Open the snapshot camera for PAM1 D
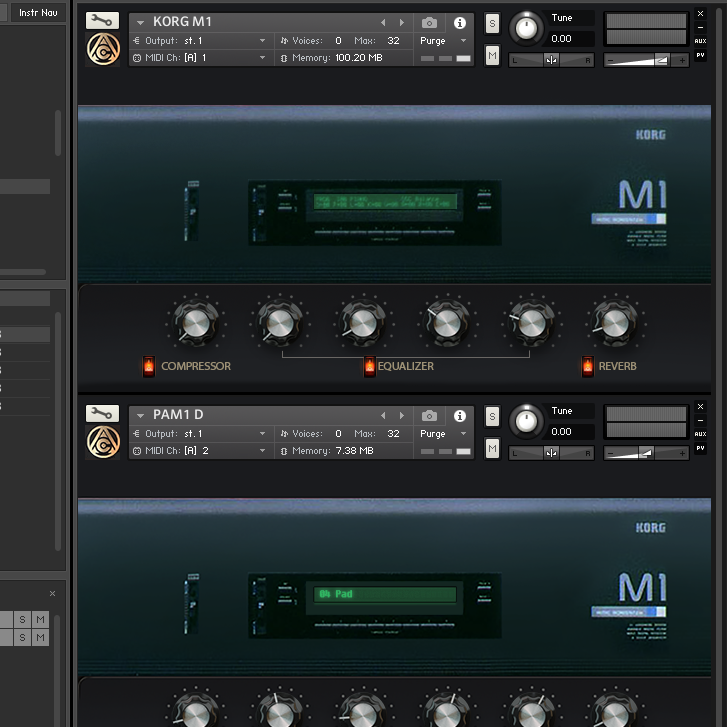The image size is (727, 727). pos(429,416)
